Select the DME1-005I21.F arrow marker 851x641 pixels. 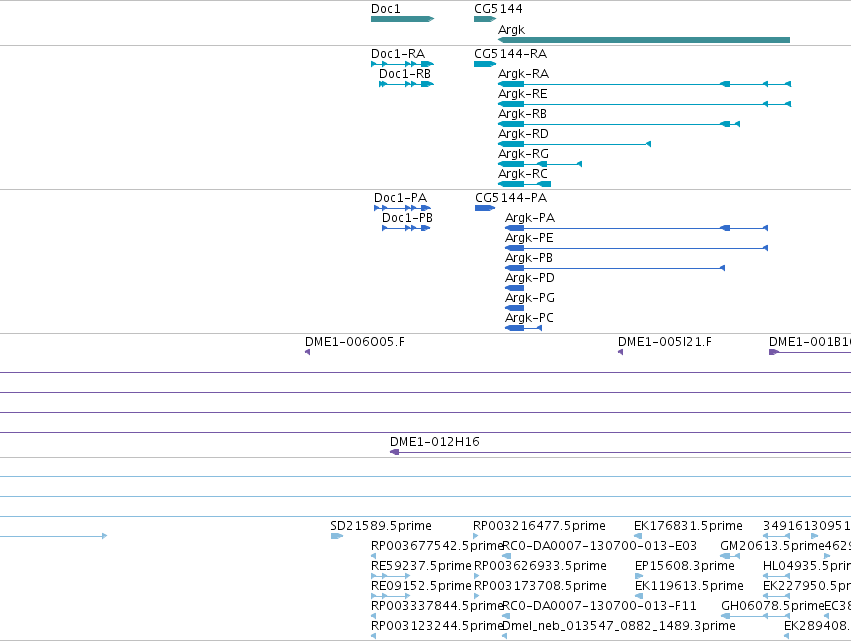click(x=620, y=352)
